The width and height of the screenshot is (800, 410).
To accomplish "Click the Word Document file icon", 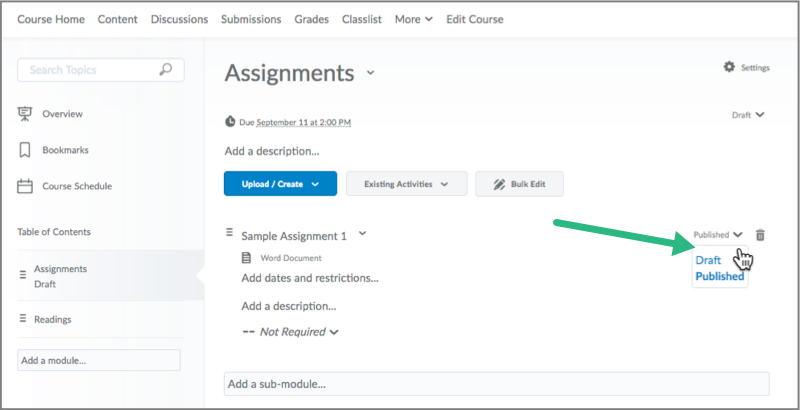I will [246, 258].
